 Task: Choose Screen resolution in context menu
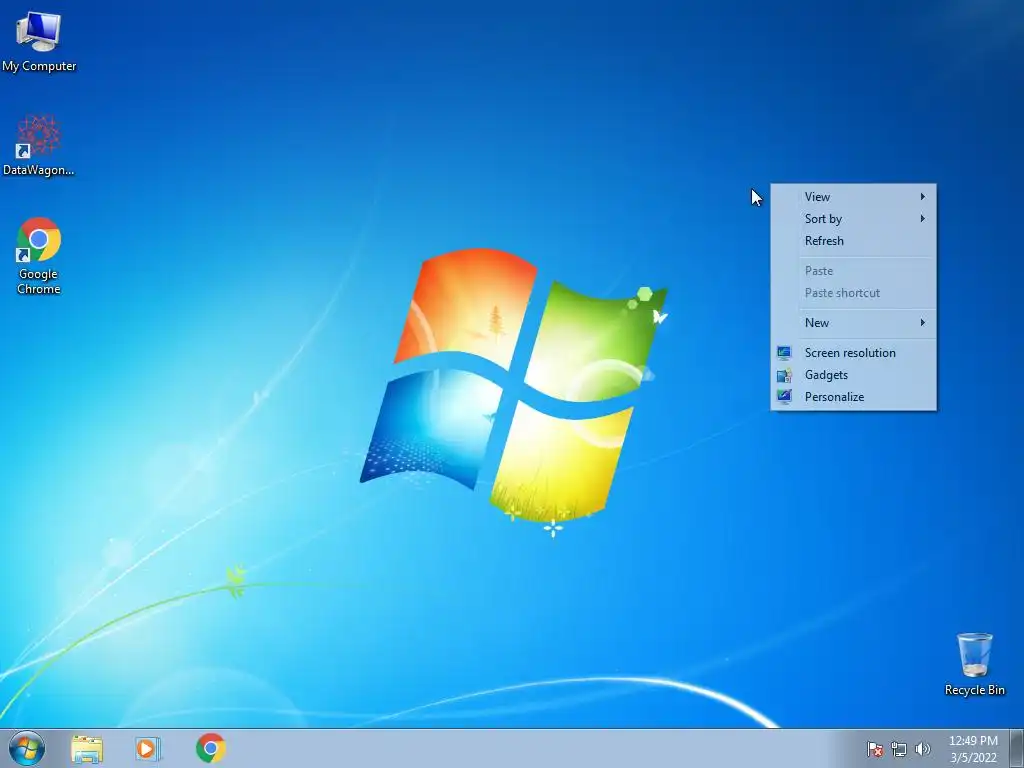point(854,353)
